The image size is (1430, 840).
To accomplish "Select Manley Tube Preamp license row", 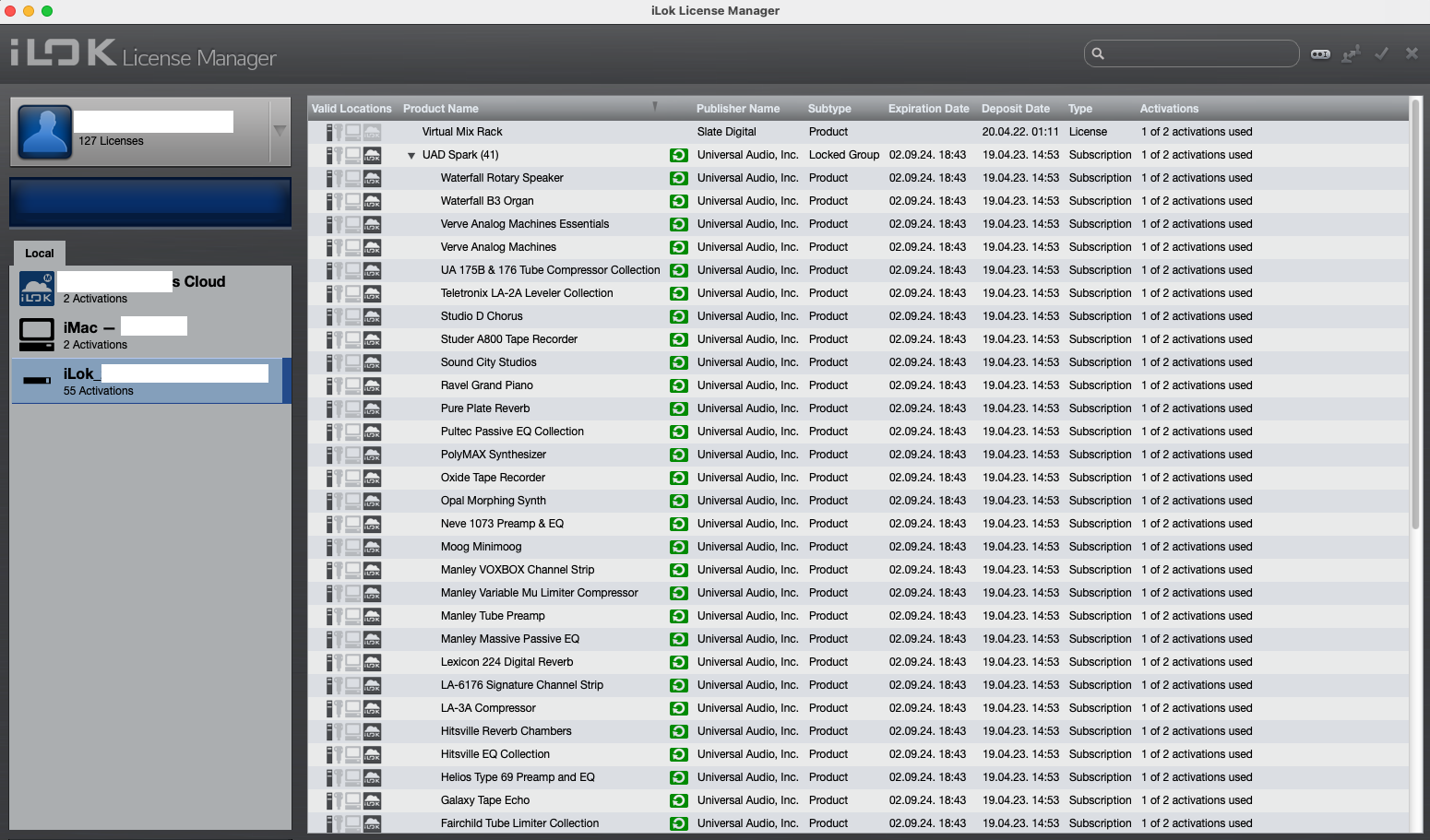I will 858,616.
